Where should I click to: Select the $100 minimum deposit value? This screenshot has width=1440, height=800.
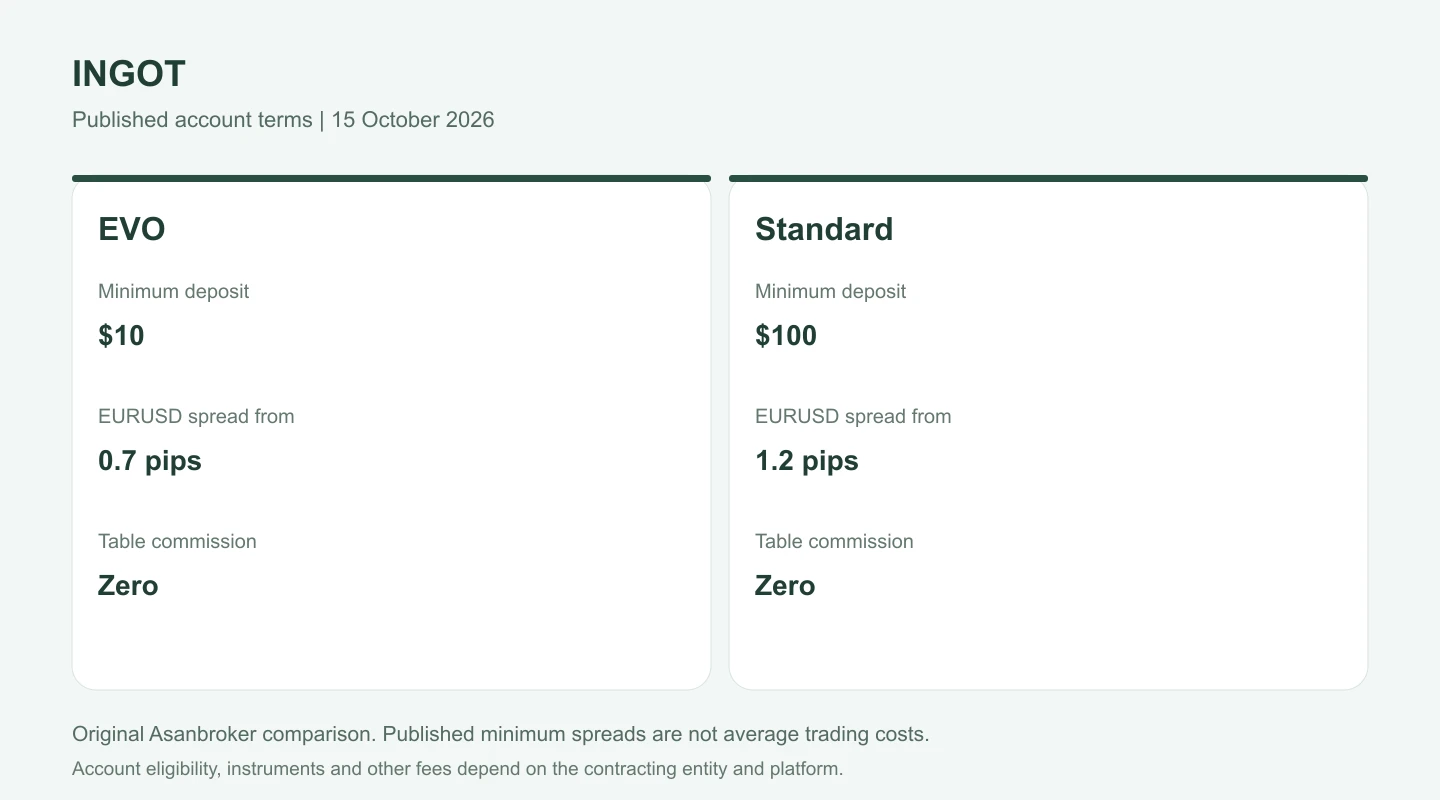pyautogui.click(x=786, y=336)
